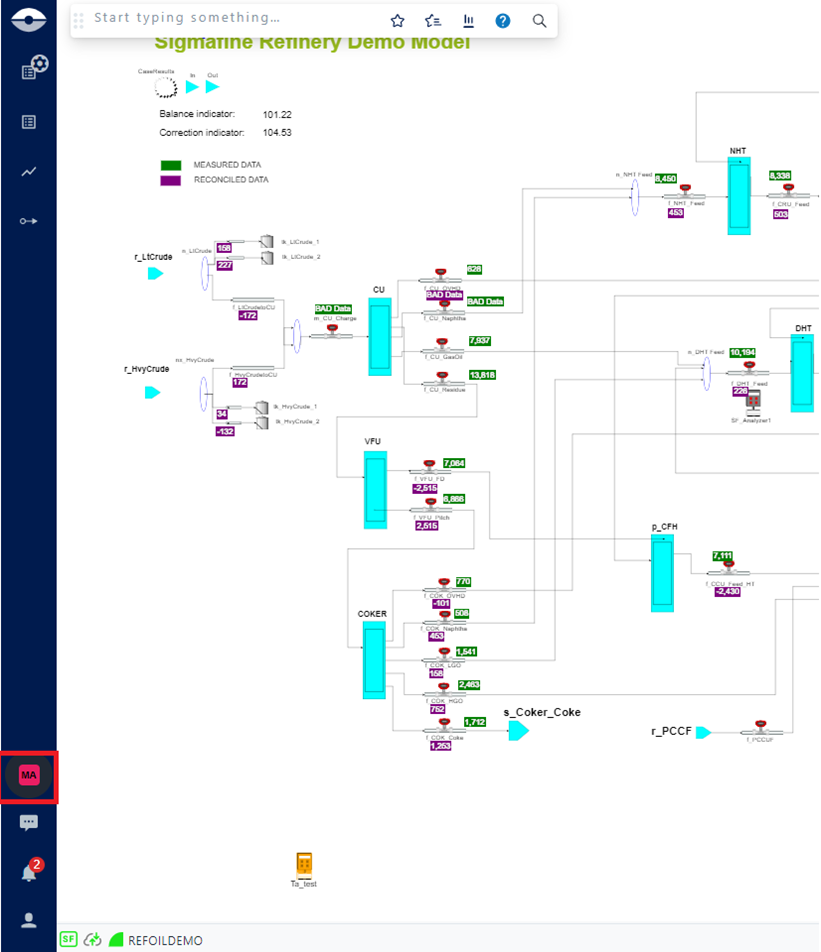Click the SF status bar icon

68,940
